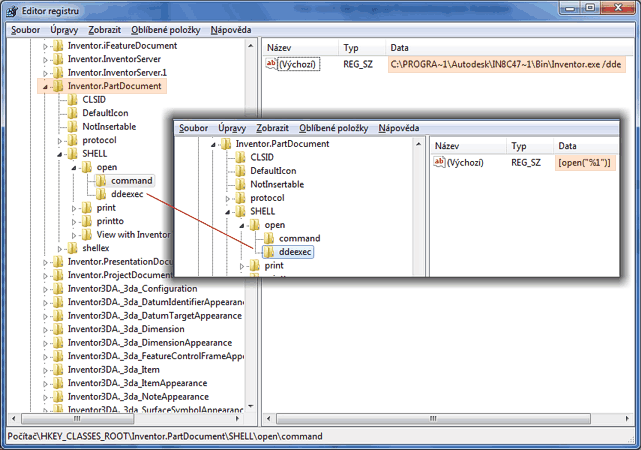Click string value icon in inset window
The image size is (641, 450).
[x=439, y=162]
